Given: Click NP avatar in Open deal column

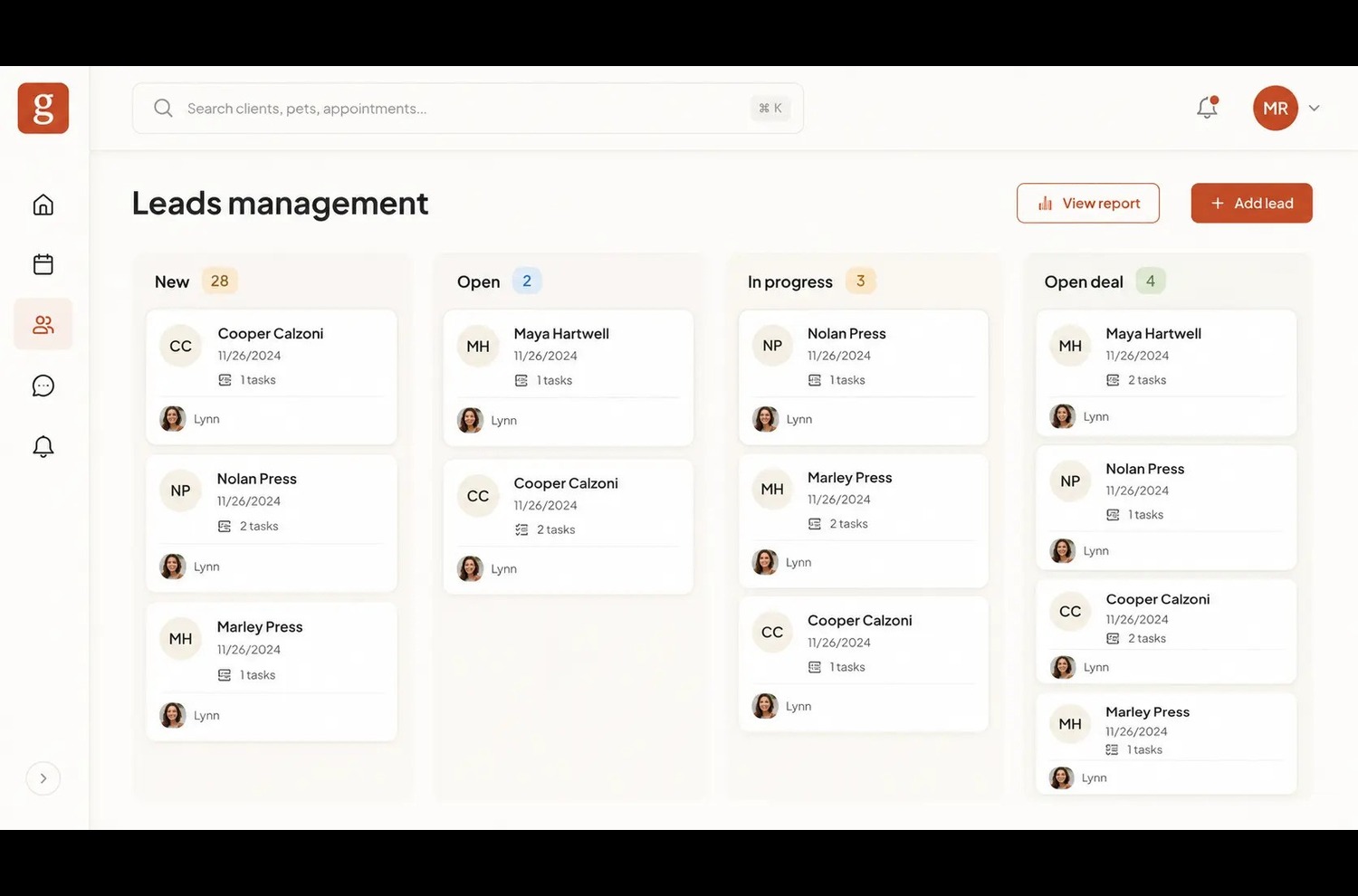Looking at the screenshot, I should (1070, 481).
